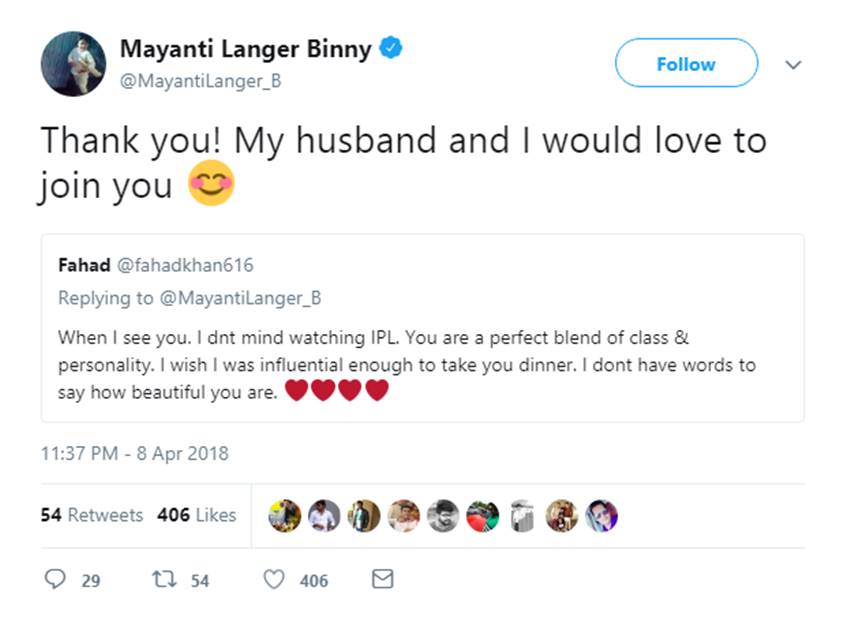Click the first liker avatar in the row
This screenshot has width=850, height=624.
(285, 515)
